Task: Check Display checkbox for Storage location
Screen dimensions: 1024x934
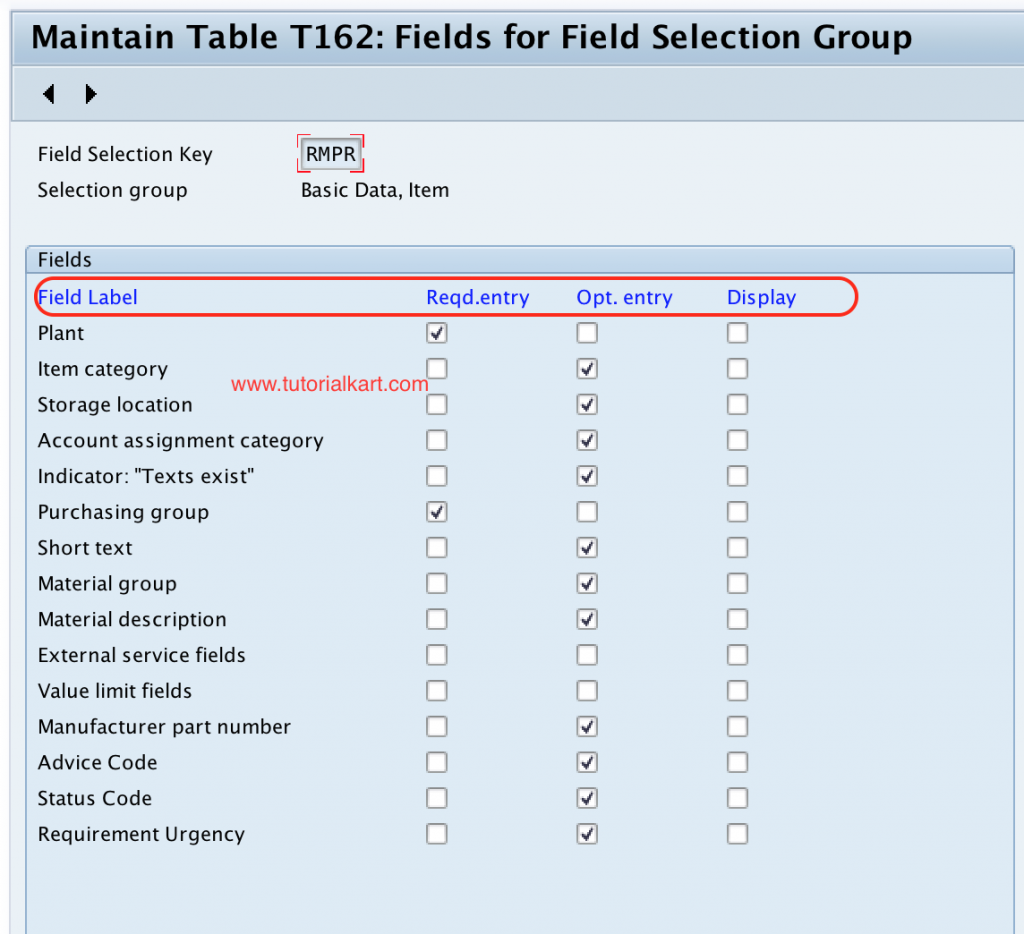Action: [737, 404]
